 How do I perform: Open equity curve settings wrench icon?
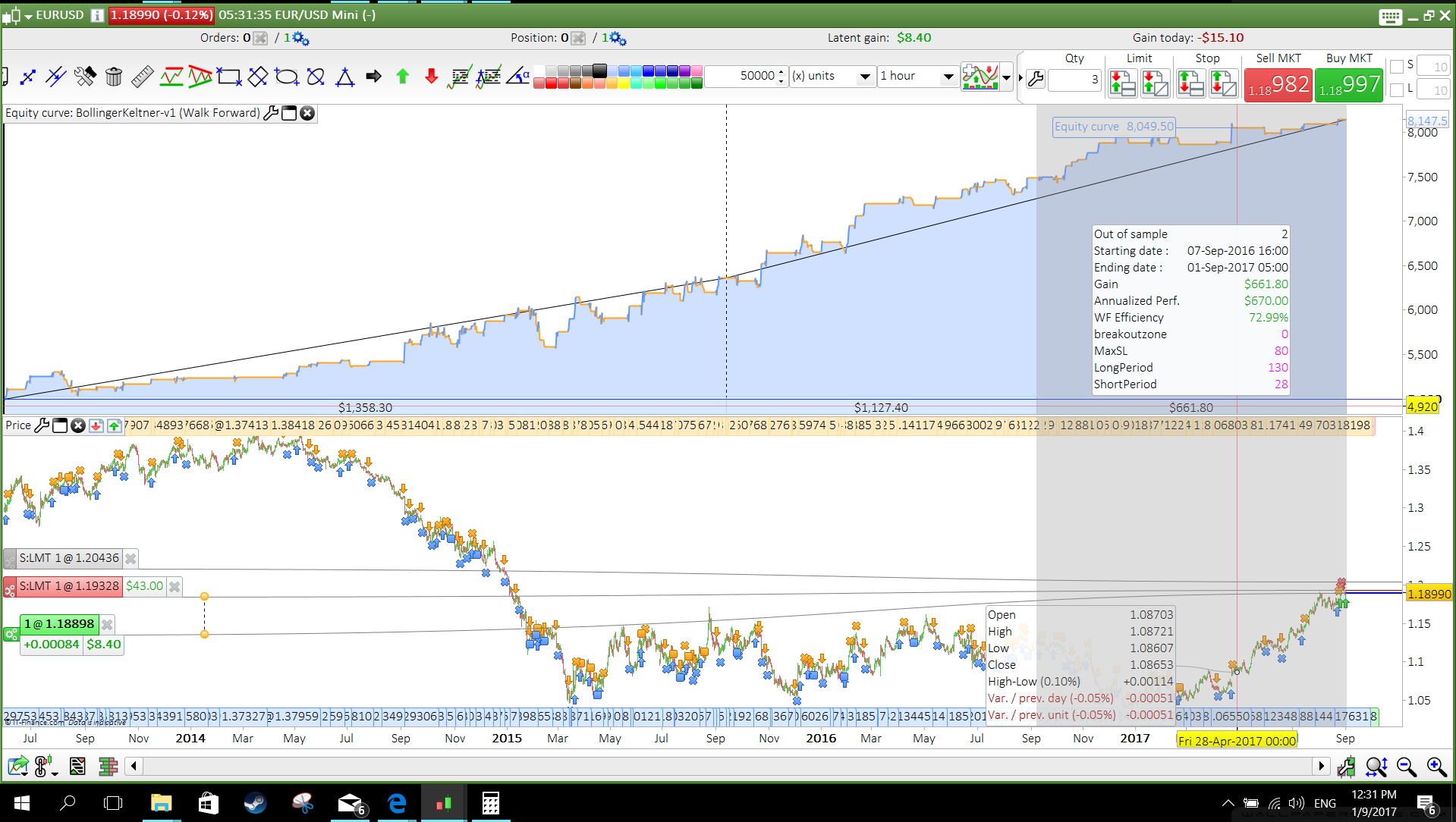(271, 113)
